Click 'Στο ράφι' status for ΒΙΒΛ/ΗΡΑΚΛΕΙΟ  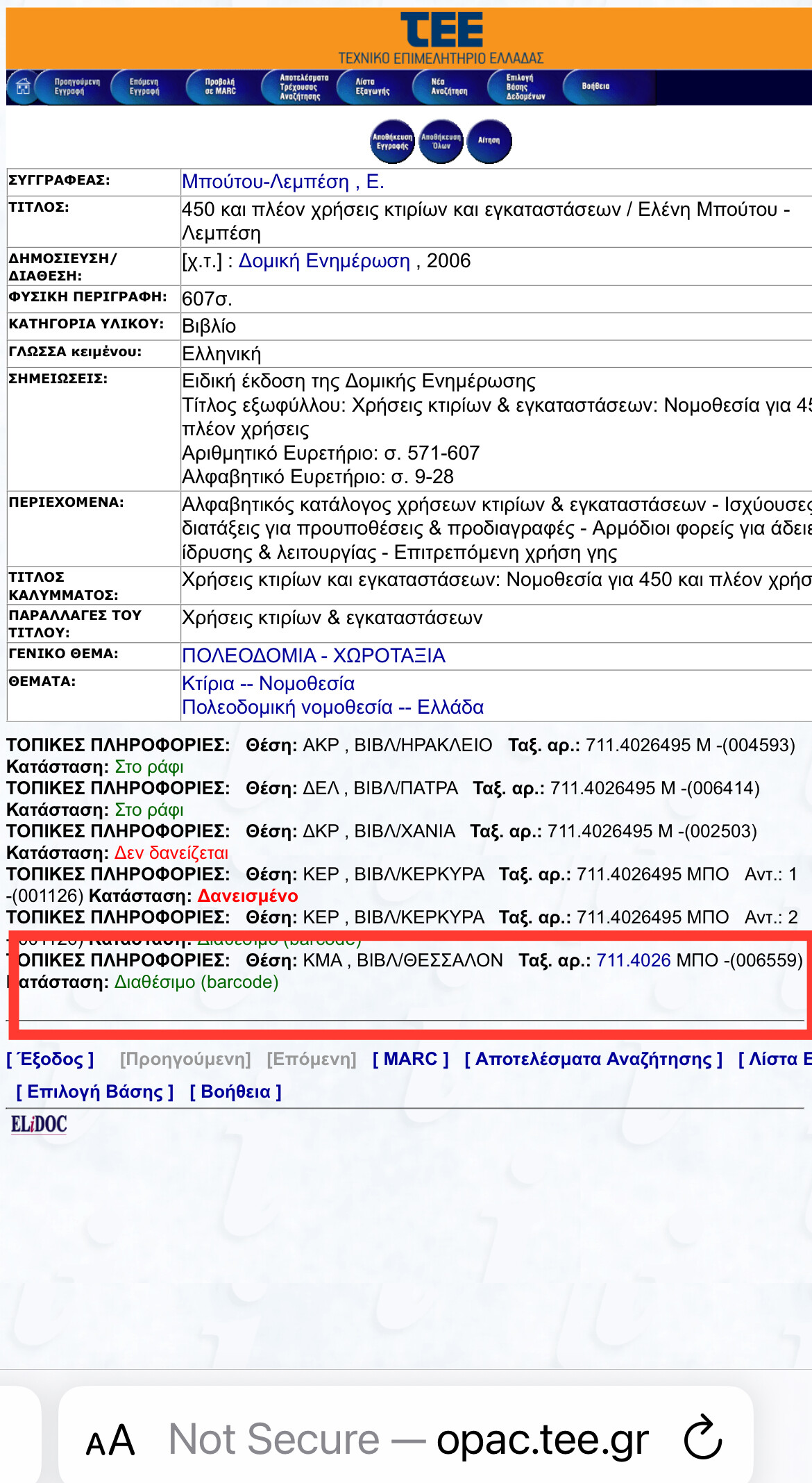point(149,766)
